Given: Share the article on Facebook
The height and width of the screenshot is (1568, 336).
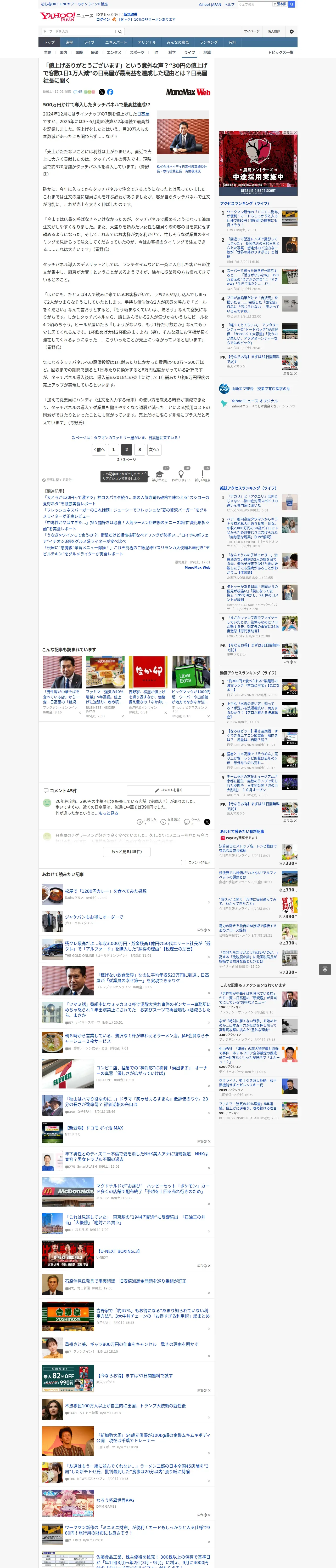Looking at the screenshot, I should click(x=110, y=92).
